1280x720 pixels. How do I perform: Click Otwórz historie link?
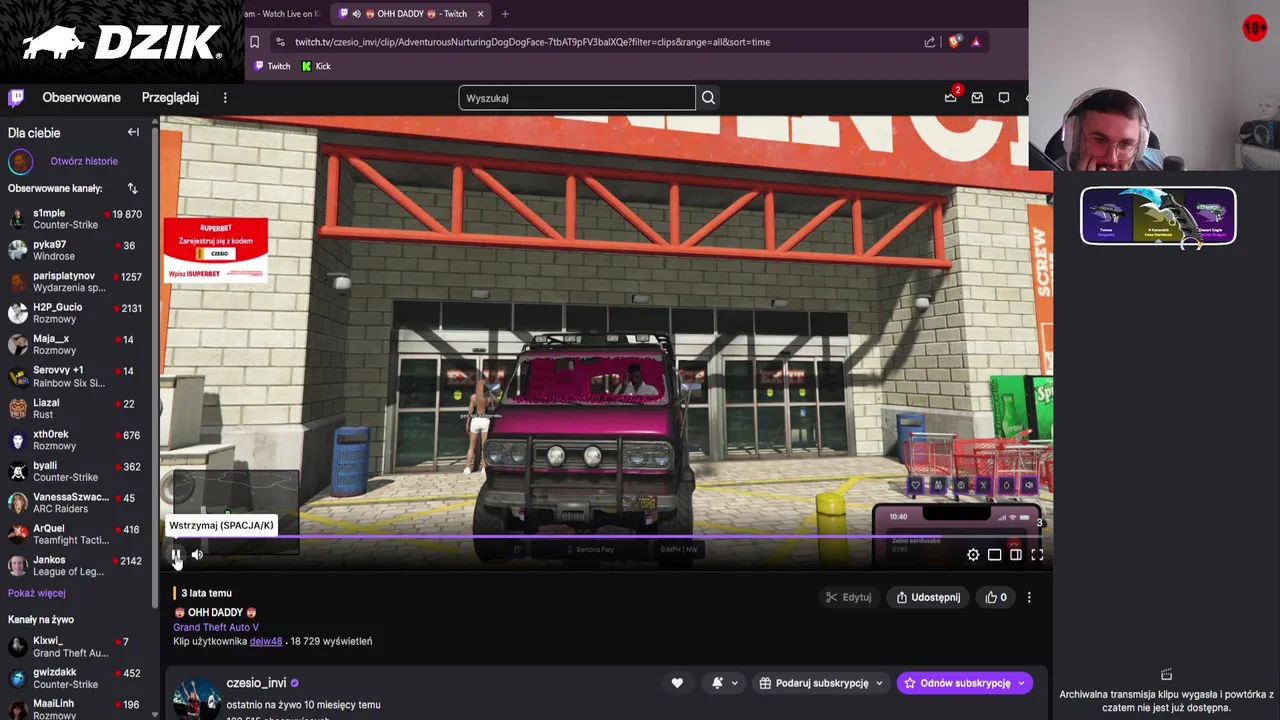[84, 161]
